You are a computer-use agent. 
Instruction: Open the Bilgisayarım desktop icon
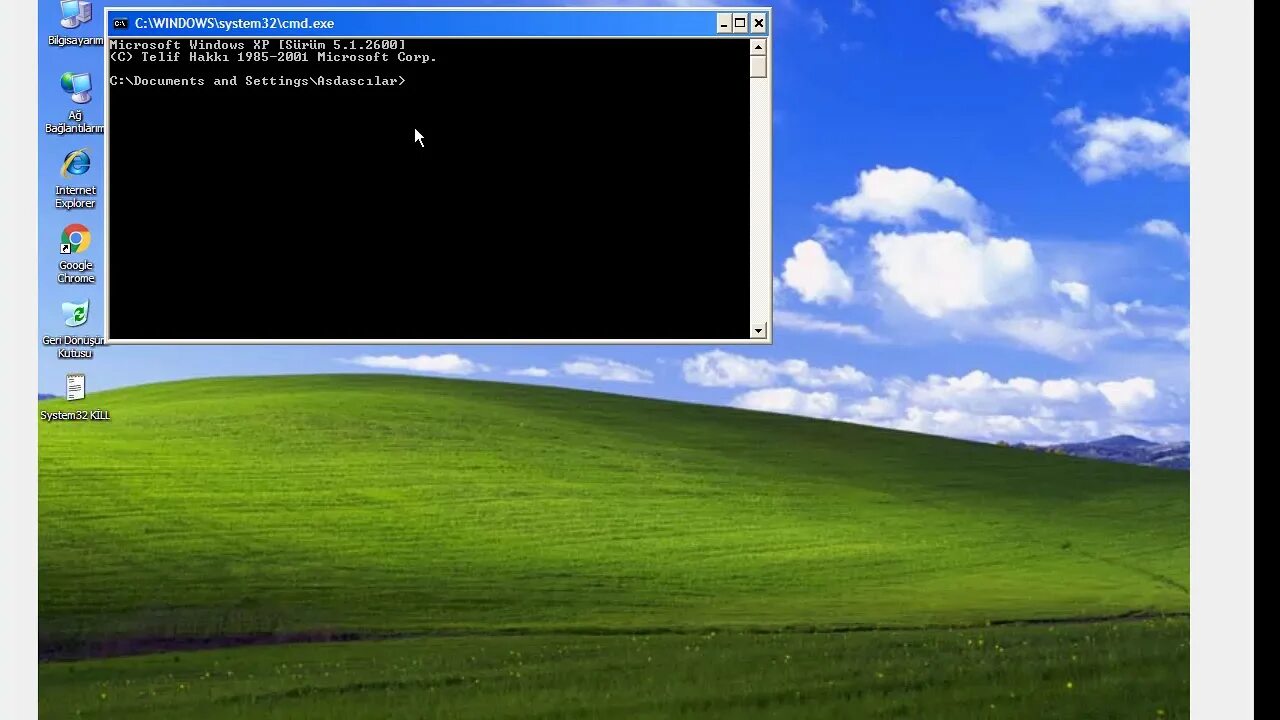76,23
